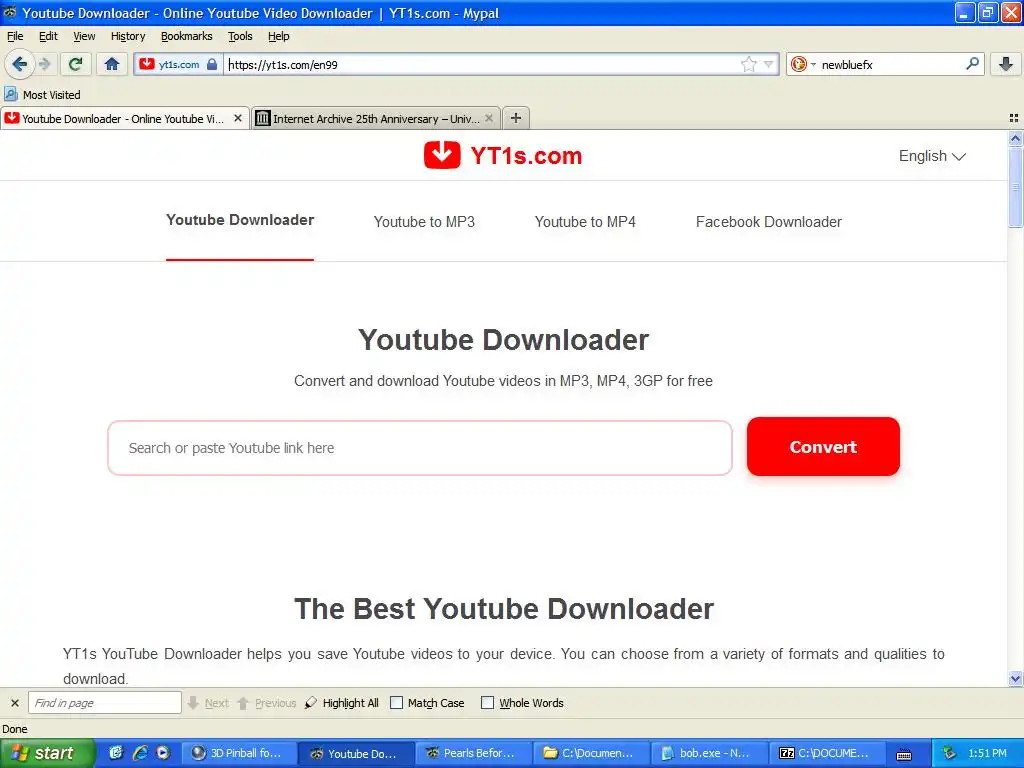Open the Home page button
Image resolution: width=1024 pixels, height=768 pixels.
pos(112,64)
